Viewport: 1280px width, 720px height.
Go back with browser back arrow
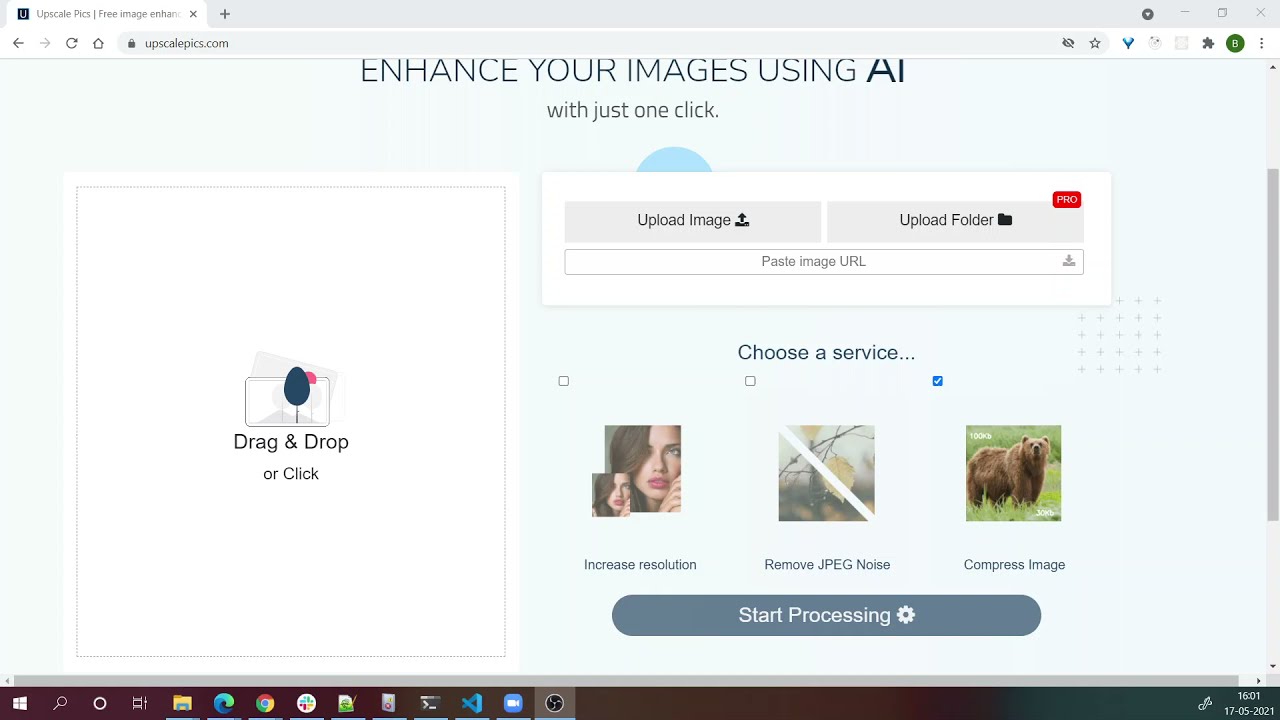point(18,43)
